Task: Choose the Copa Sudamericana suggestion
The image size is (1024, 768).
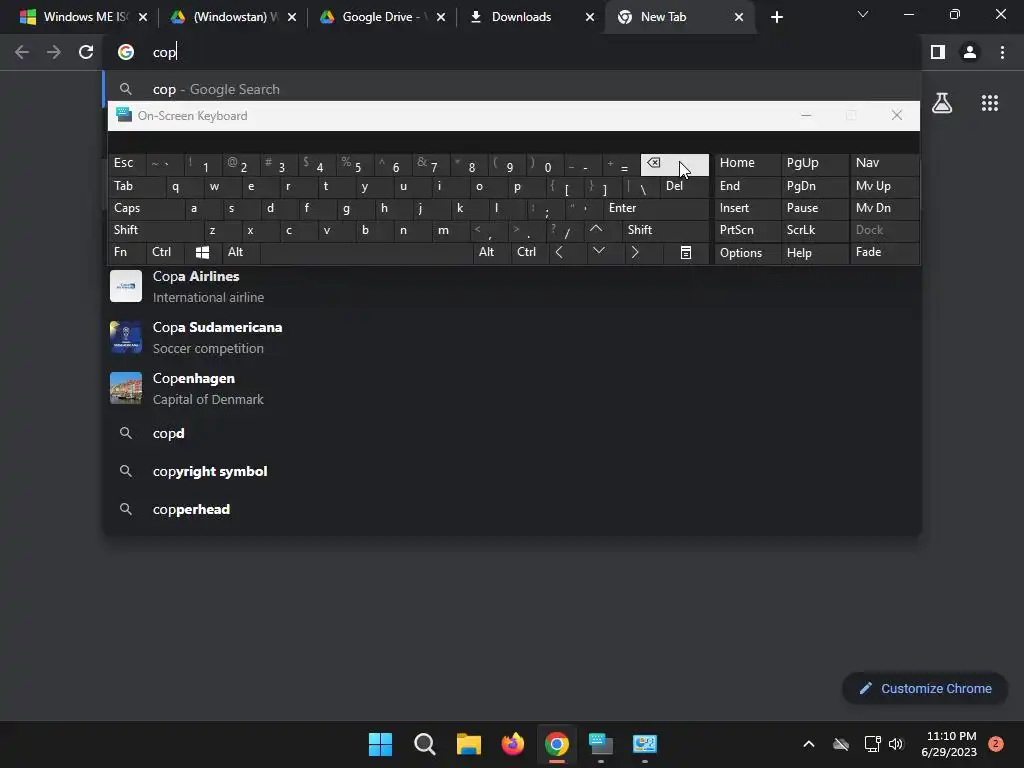Action: 513,338
